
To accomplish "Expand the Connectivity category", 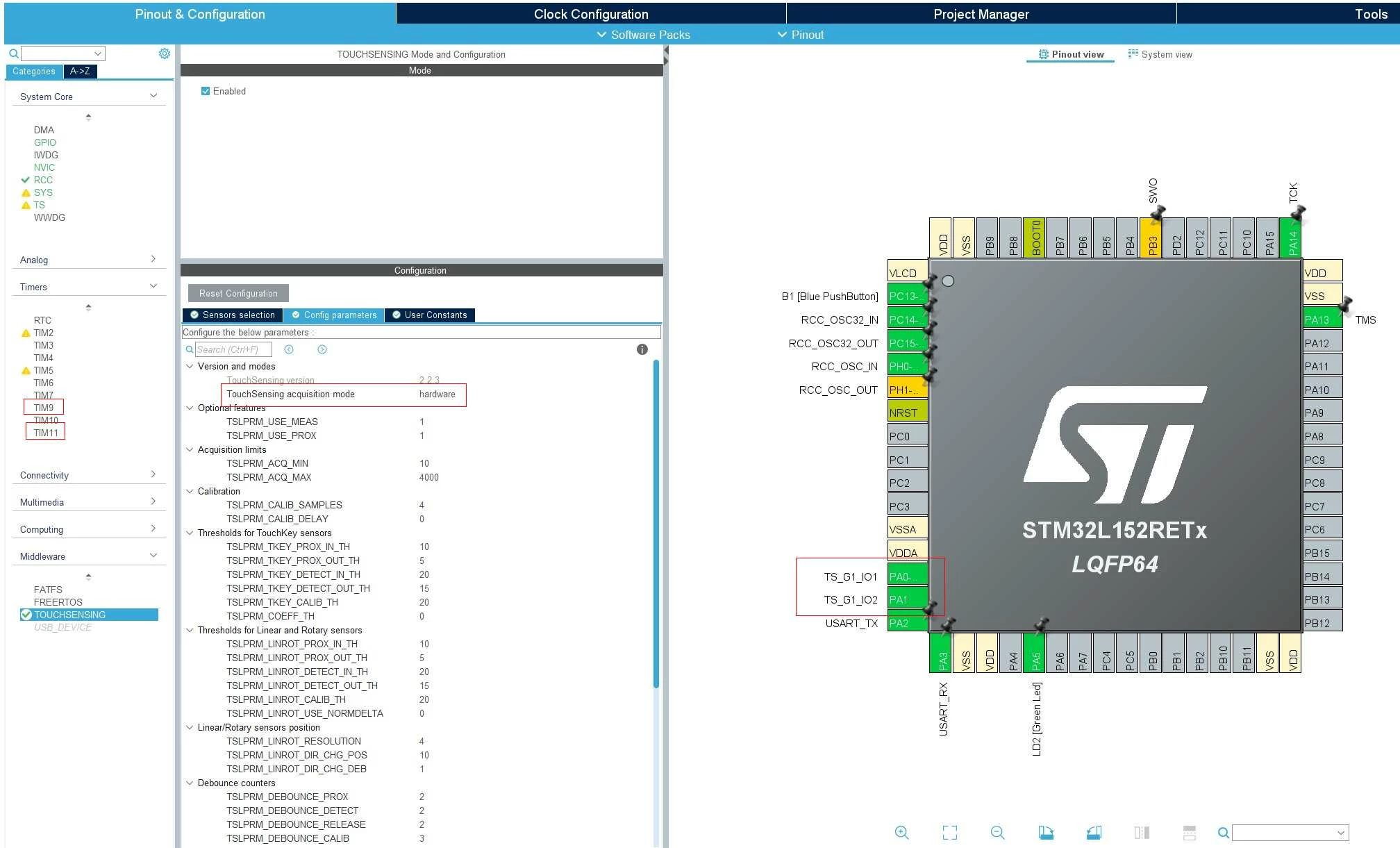I will (153, 474).
